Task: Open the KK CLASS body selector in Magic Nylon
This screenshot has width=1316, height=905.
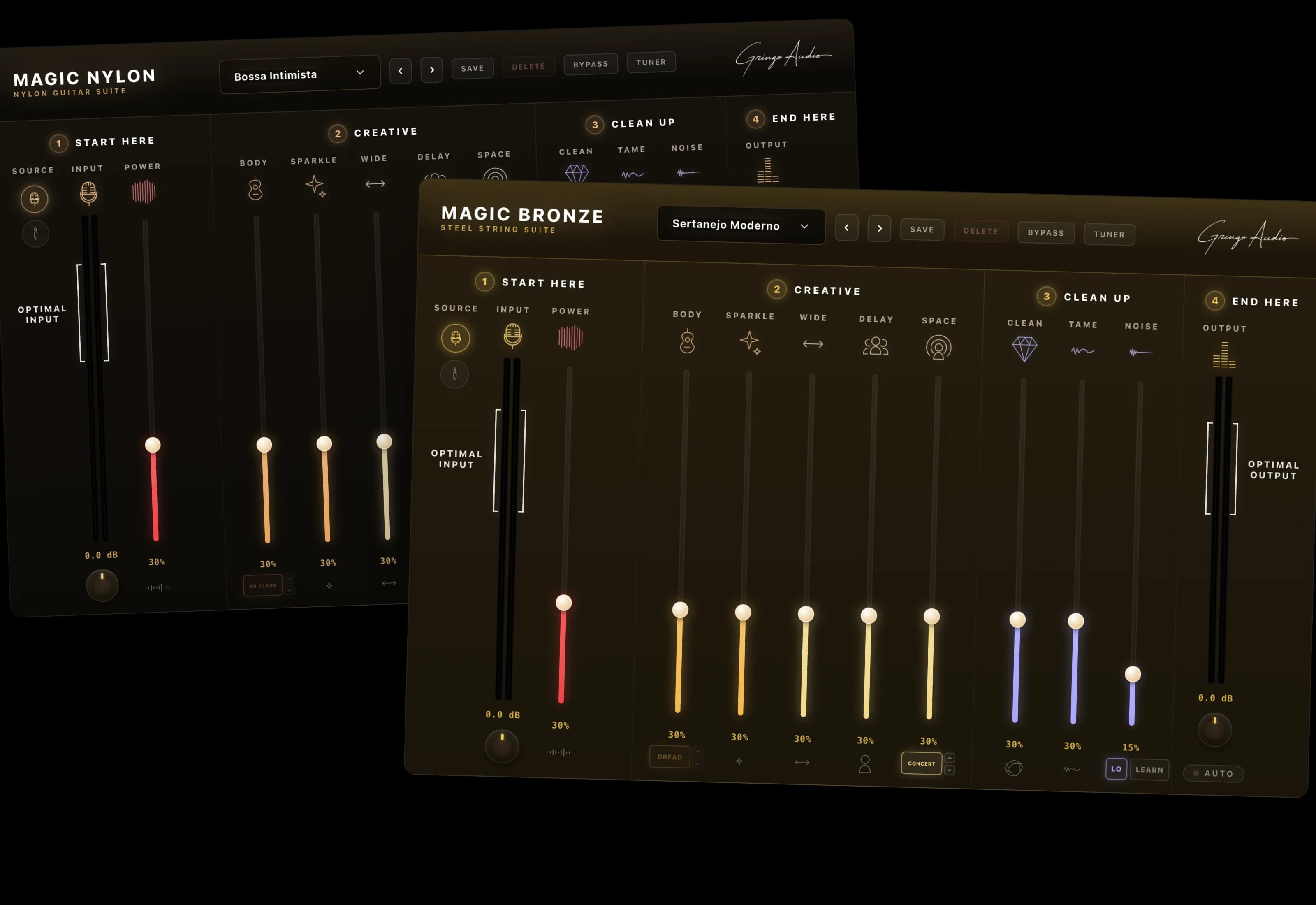Action: coord(263,585)
